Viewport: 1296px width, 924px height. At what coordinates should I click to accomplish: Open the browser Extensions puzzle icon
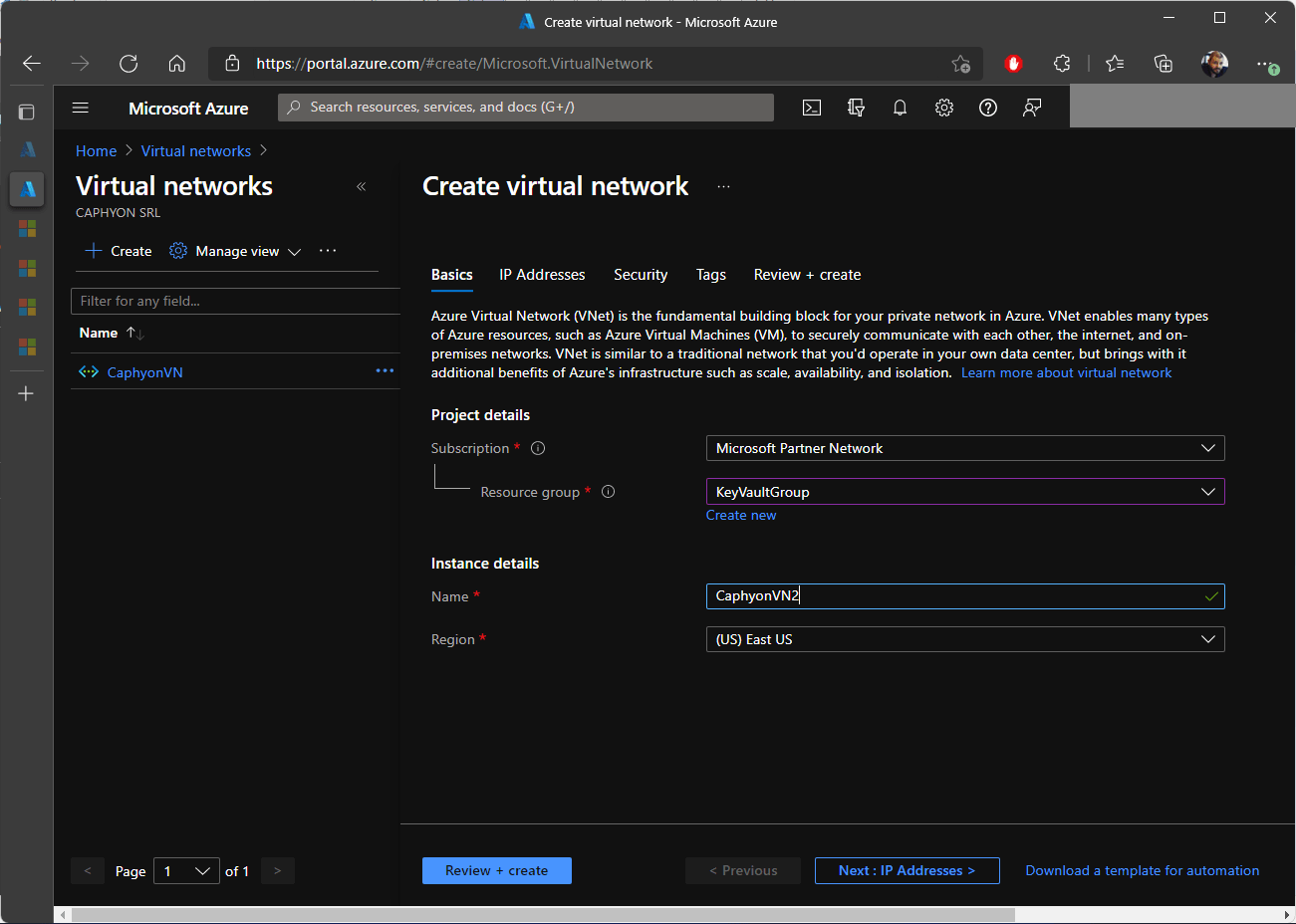pyautogui.click(x=1062, y=64)
